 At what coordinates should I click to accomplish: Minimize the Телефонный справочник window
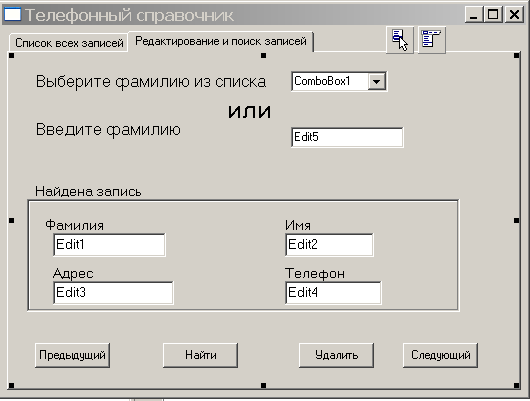[474, 15]
